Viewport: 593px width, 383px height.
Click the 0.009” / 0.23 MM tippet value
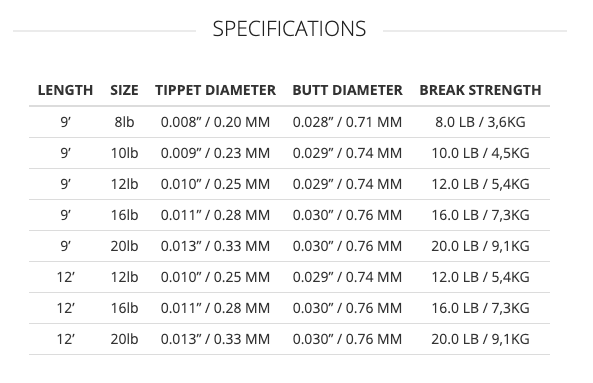[215, 153]
